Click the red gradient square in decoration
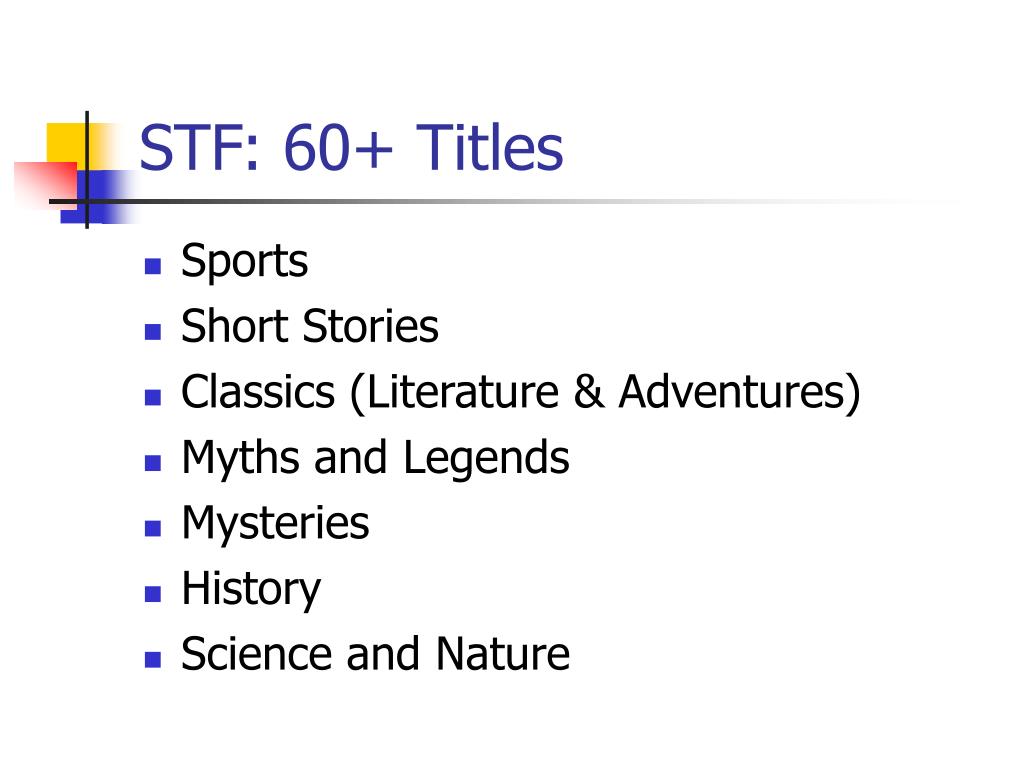Screen dimensions: 1024x768 coord(46,185)
